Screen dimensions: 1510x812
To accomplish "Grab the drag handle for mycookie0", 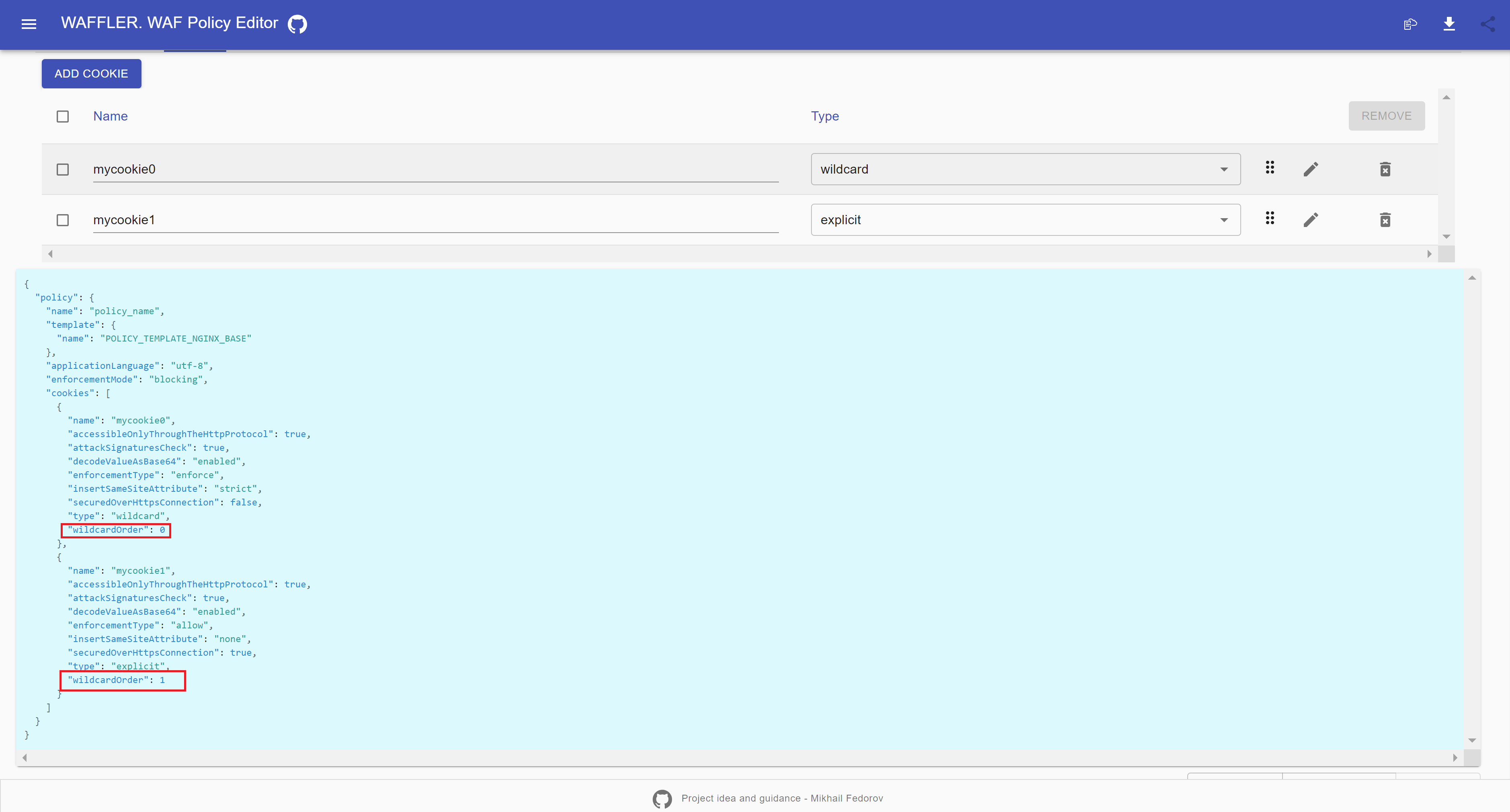I will (1270, 168).
